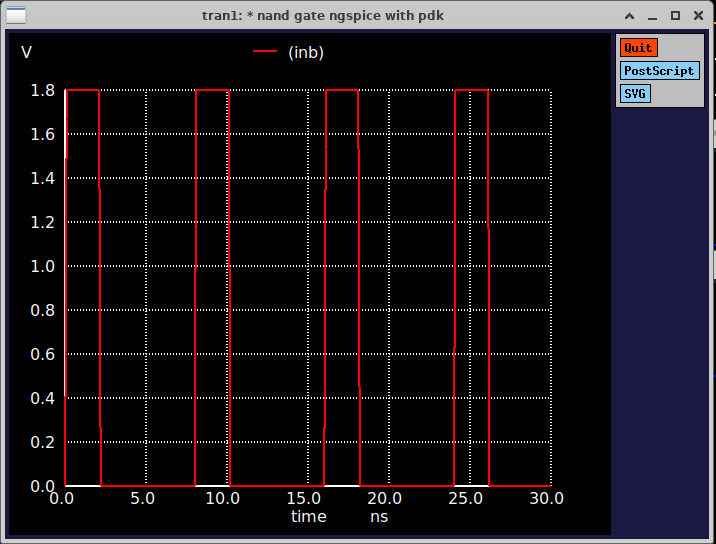Image resolution: width=716 pixels, height=544 pixels.
Task: Click the 30.0 tick on the time axis
Action: pyautogui.click(x=547, y=498)
